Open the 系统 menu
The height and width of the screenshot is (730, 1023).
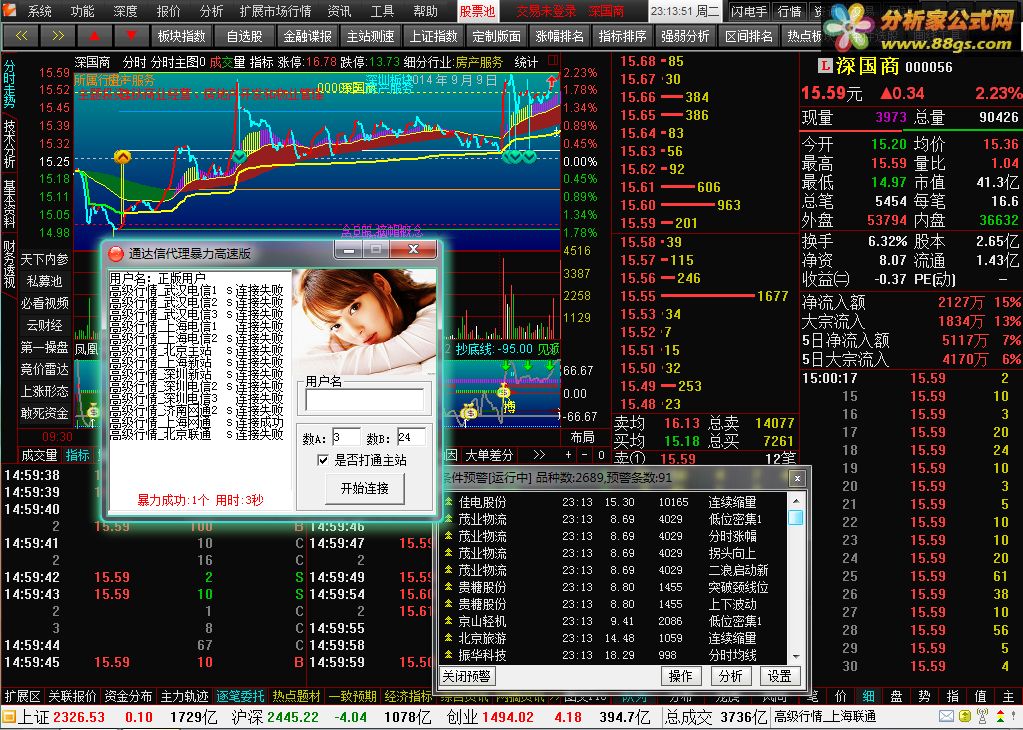(x=39, y=11)
